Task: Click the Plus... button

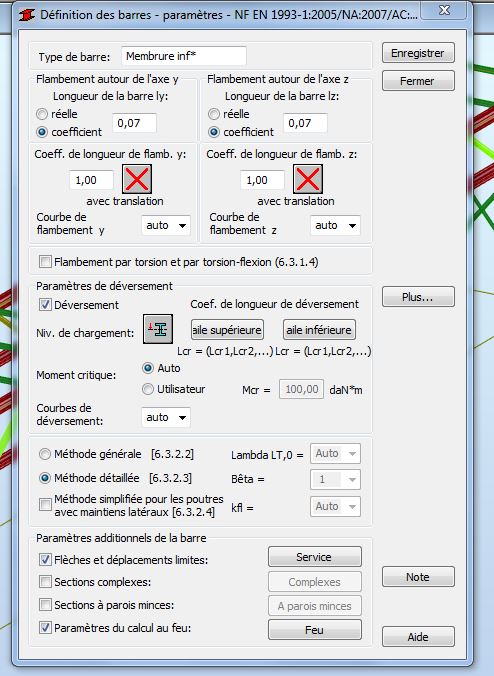Action: [x=418, y=297]
